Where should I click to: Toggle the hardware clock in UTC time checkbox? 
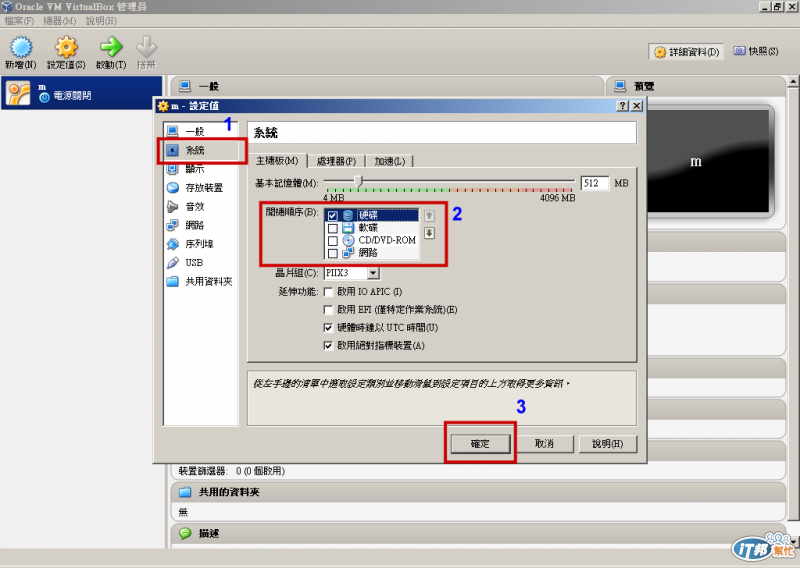(x=329, y=328)
